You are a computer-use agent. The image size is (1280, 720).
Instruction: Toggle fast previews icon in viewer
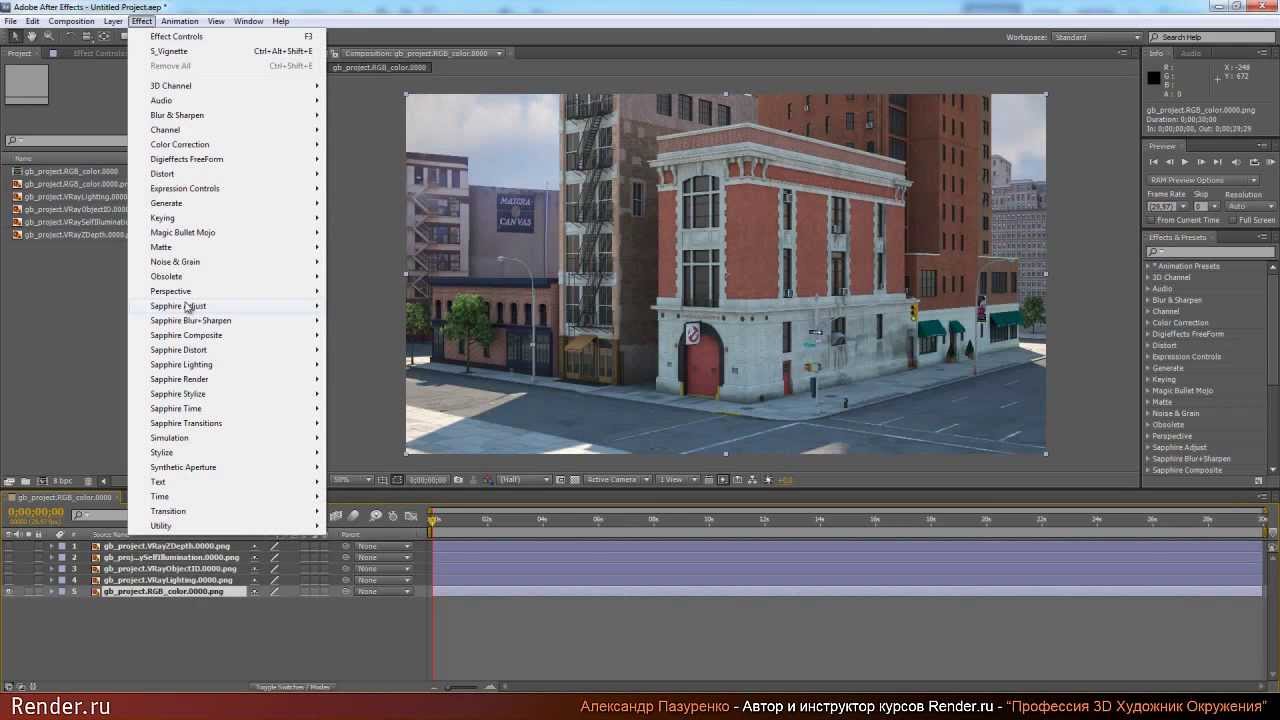pyautogui.click(x=723, y=480)
